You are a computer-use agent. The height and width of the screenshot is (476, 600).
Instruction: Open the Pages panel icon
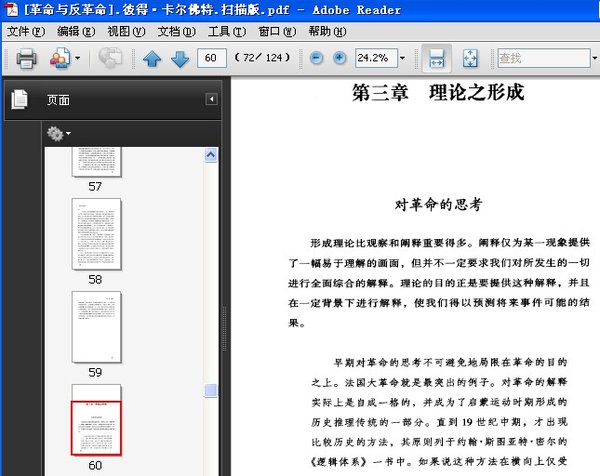coord(19,100)
